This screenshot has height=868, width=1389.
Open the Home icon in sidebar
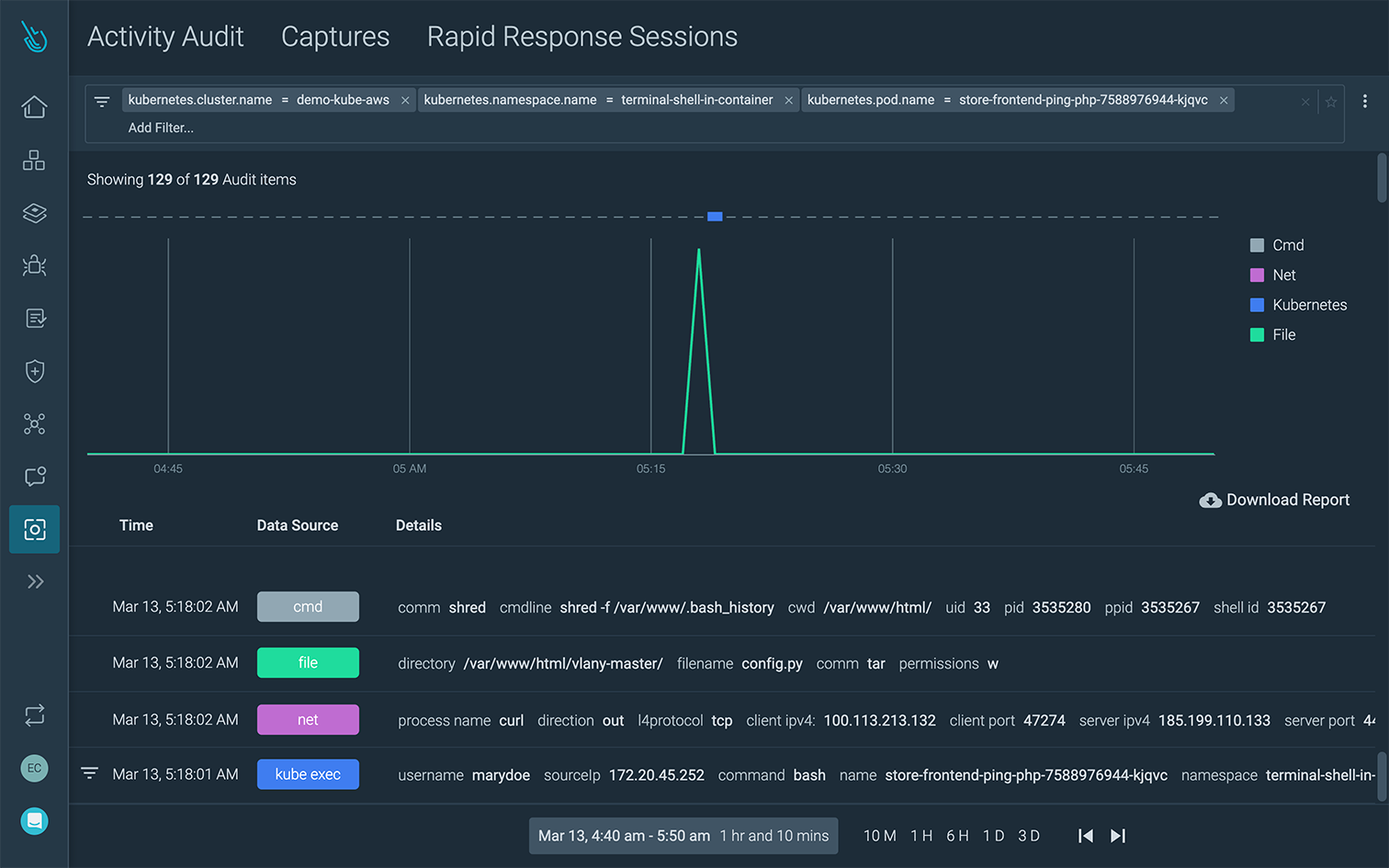[34, 107]
